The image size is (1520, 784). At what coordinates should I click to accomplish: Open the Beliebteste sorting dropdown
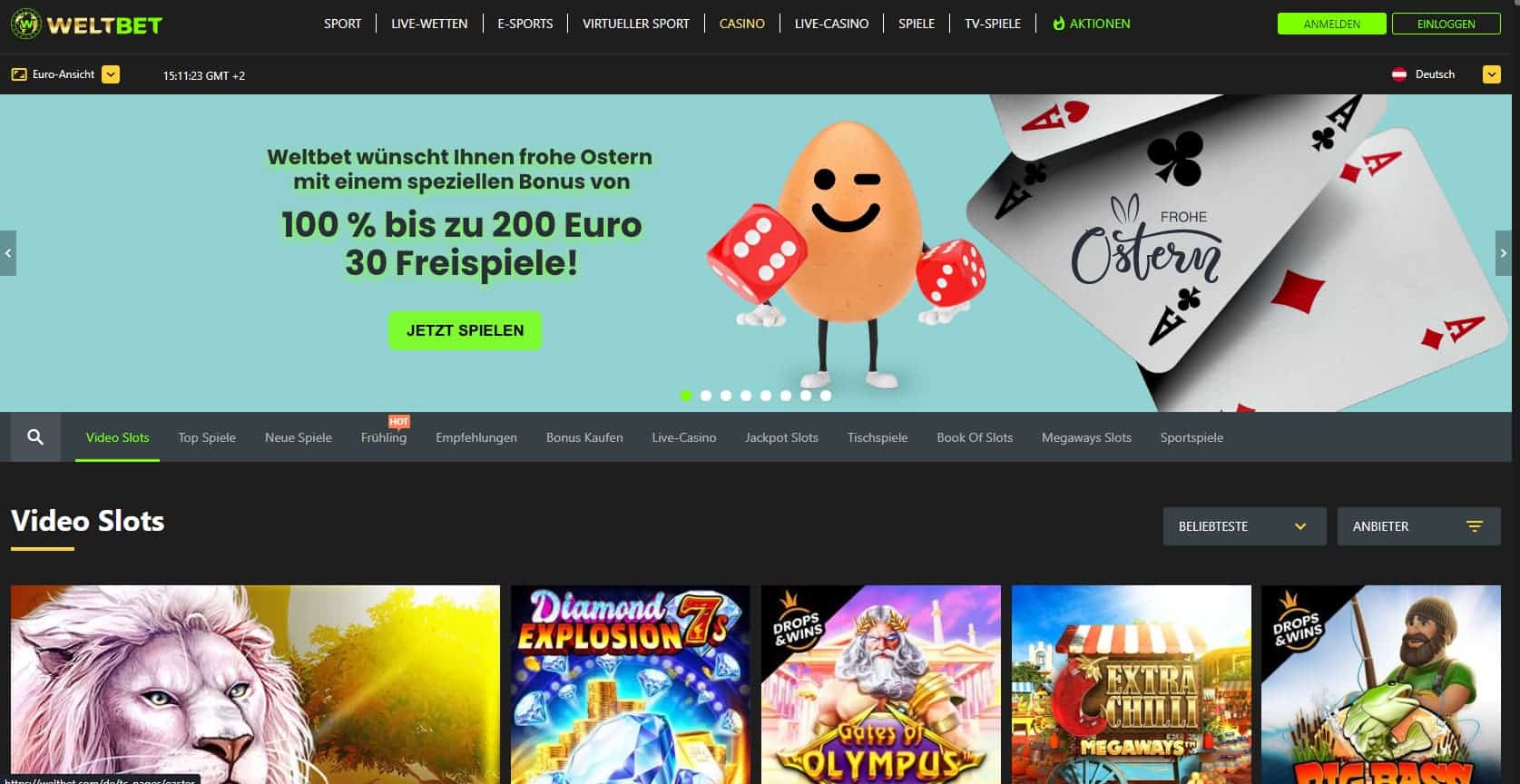(x=1244, y=526)
